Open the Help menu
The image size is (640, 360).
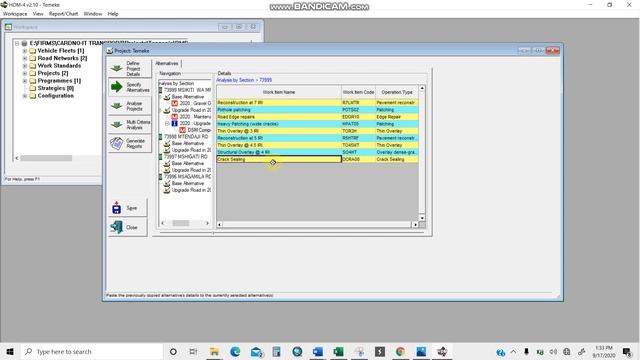(x=113, y=14)
